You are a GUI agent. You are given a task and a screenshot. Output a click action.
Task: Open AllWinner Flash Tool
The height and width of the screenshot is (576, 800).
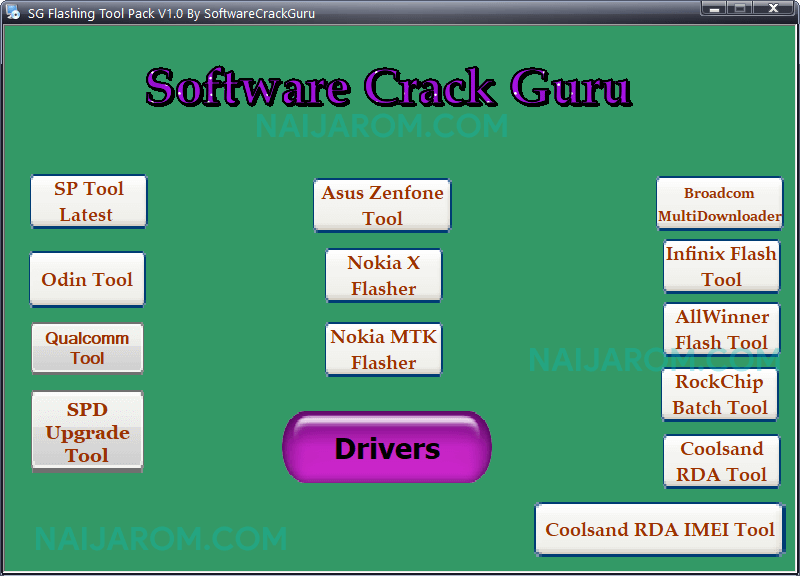(721, 330)
